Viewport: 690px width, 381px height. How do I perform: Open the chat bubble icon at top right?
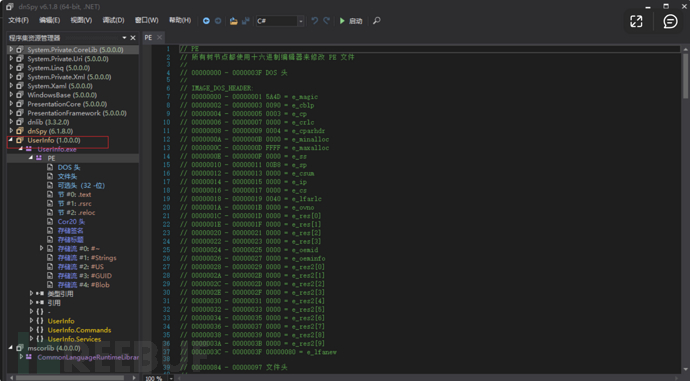670,21
